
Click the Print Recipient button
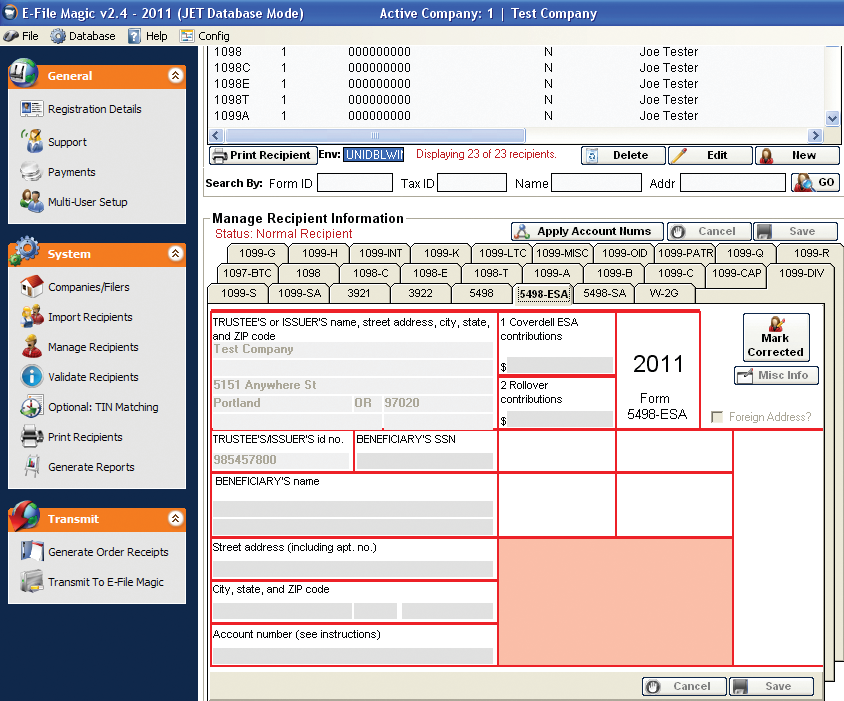click(261, 155)
